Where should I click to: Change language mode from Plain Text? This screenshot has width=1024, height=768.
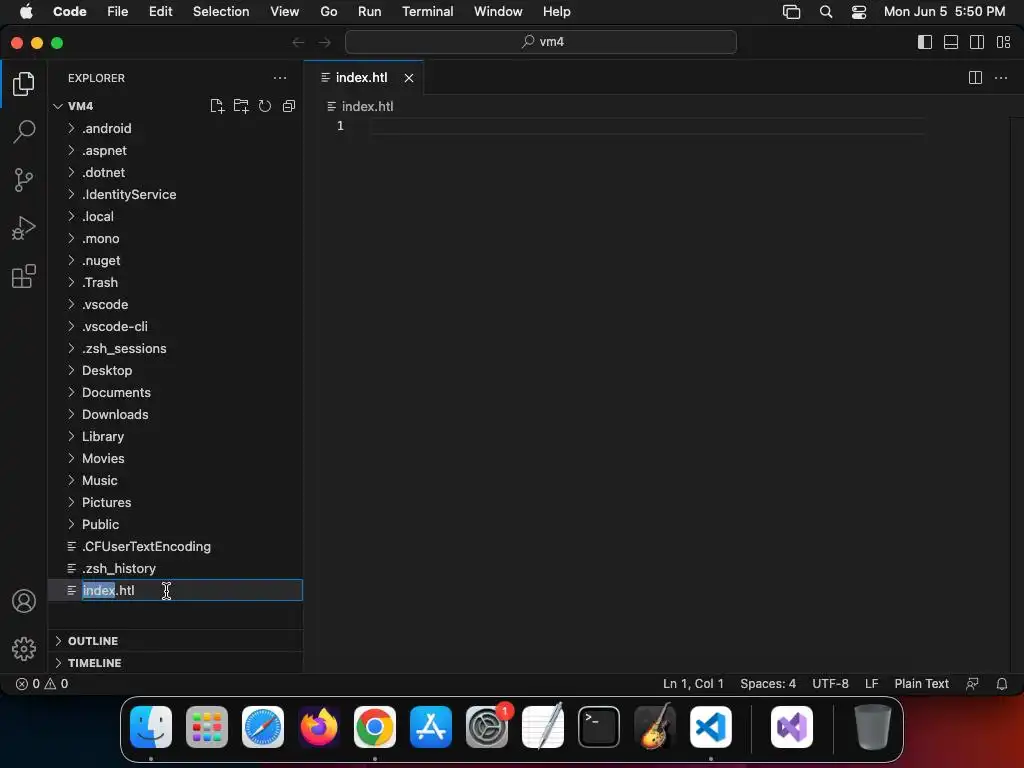921,684
